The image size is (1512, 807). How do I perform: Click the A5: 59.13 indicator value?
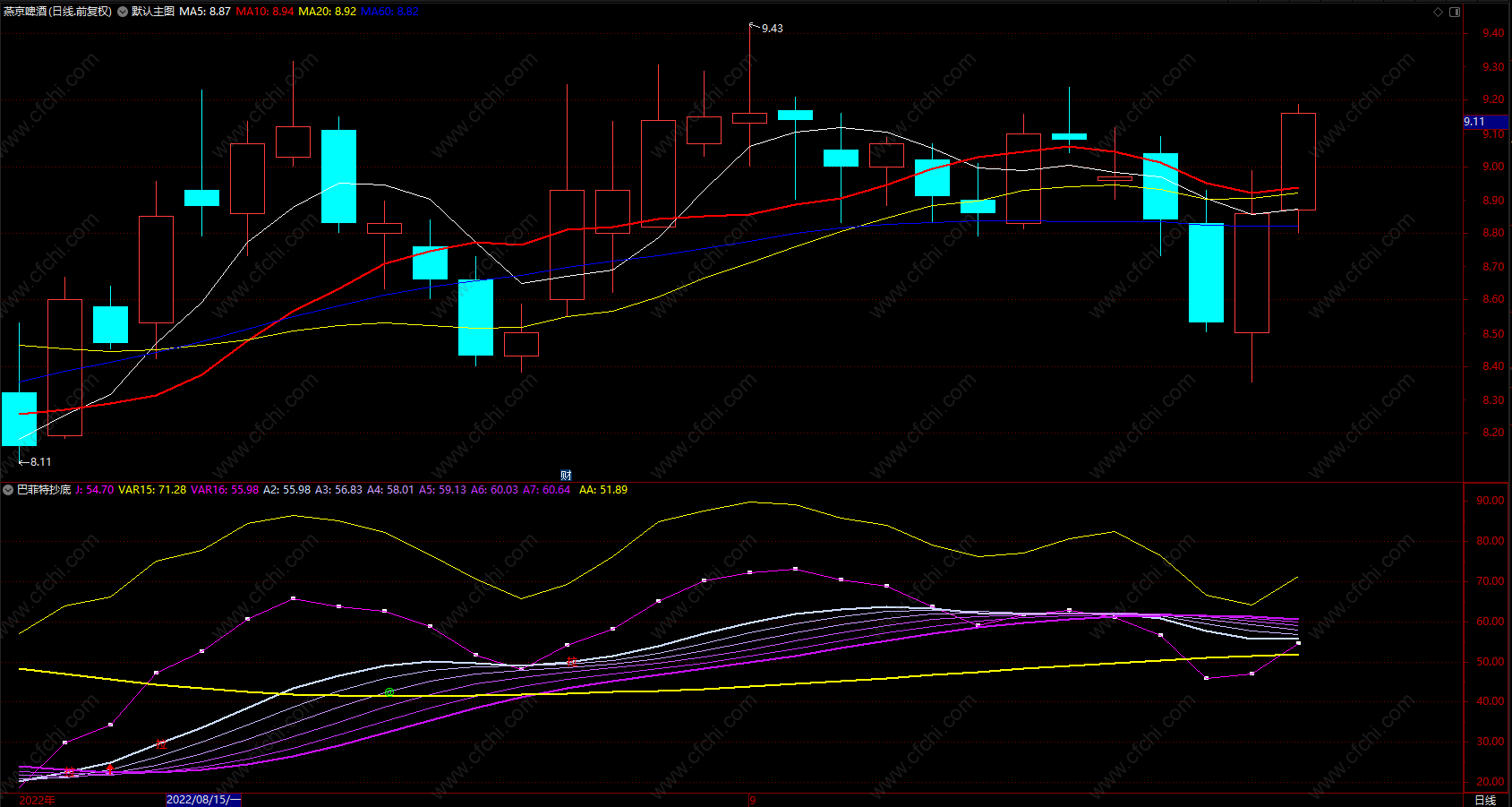(442, 490)
